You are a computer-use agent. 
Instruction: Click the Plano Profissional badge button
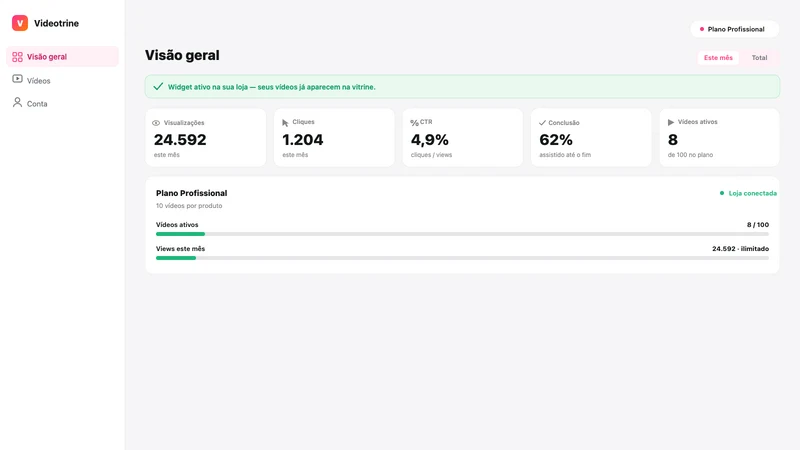pyautogui.click(x=735, y=29)
